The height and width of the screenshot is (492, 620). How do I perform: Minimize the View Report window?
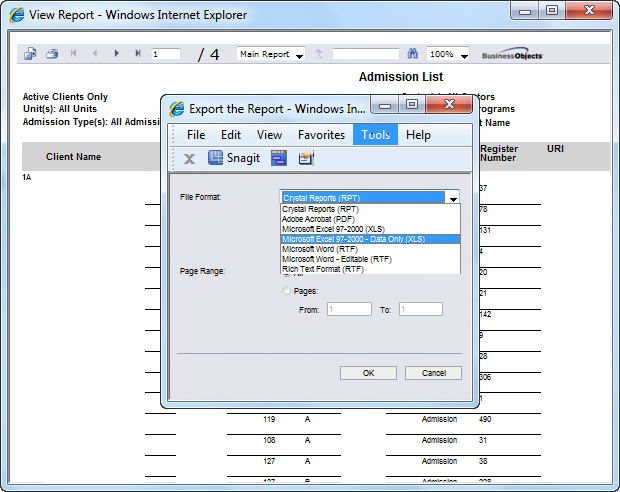525,11
